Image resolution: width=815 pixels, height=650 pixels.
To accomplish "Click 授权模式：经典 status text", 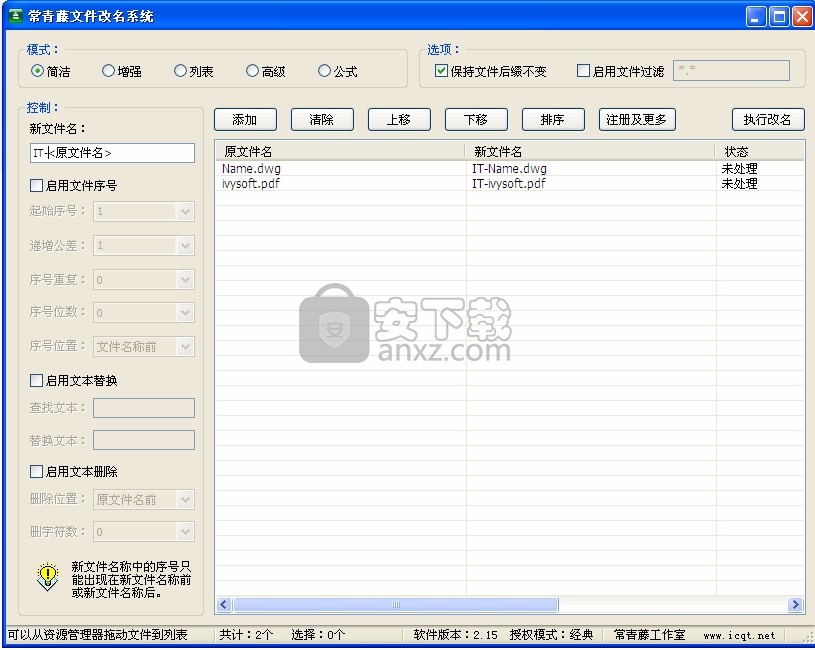I will (x=551, y=634).
